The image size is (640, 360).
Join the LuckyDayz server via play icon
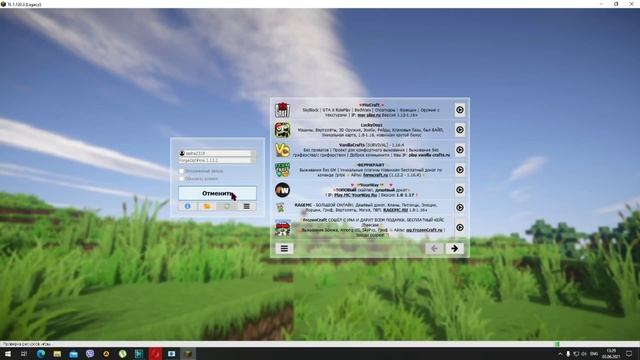pyautogui.click(x=460, y=130)
